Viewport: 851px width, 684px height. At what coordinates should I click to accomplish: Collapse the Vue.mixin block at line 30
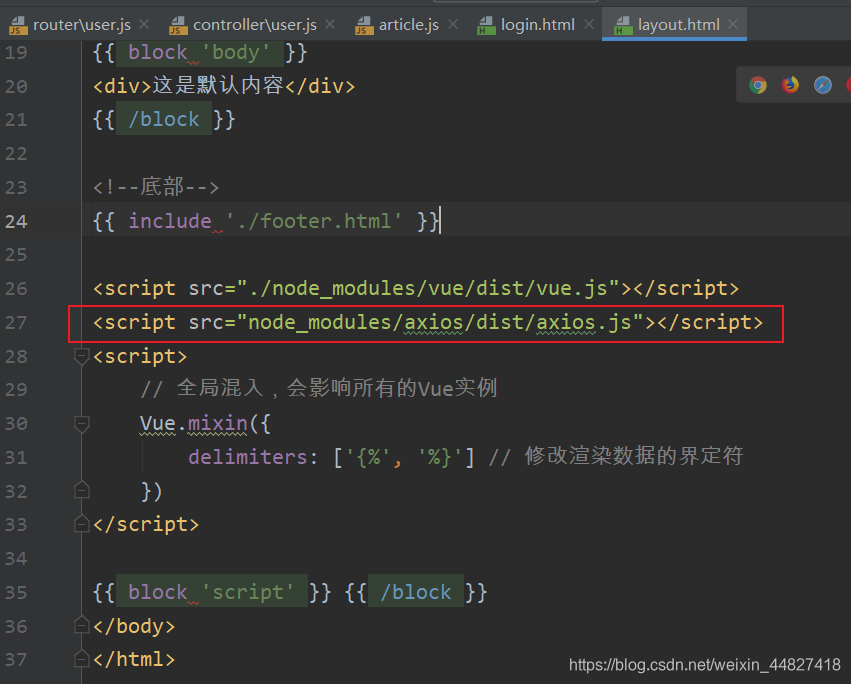[81, 424]
